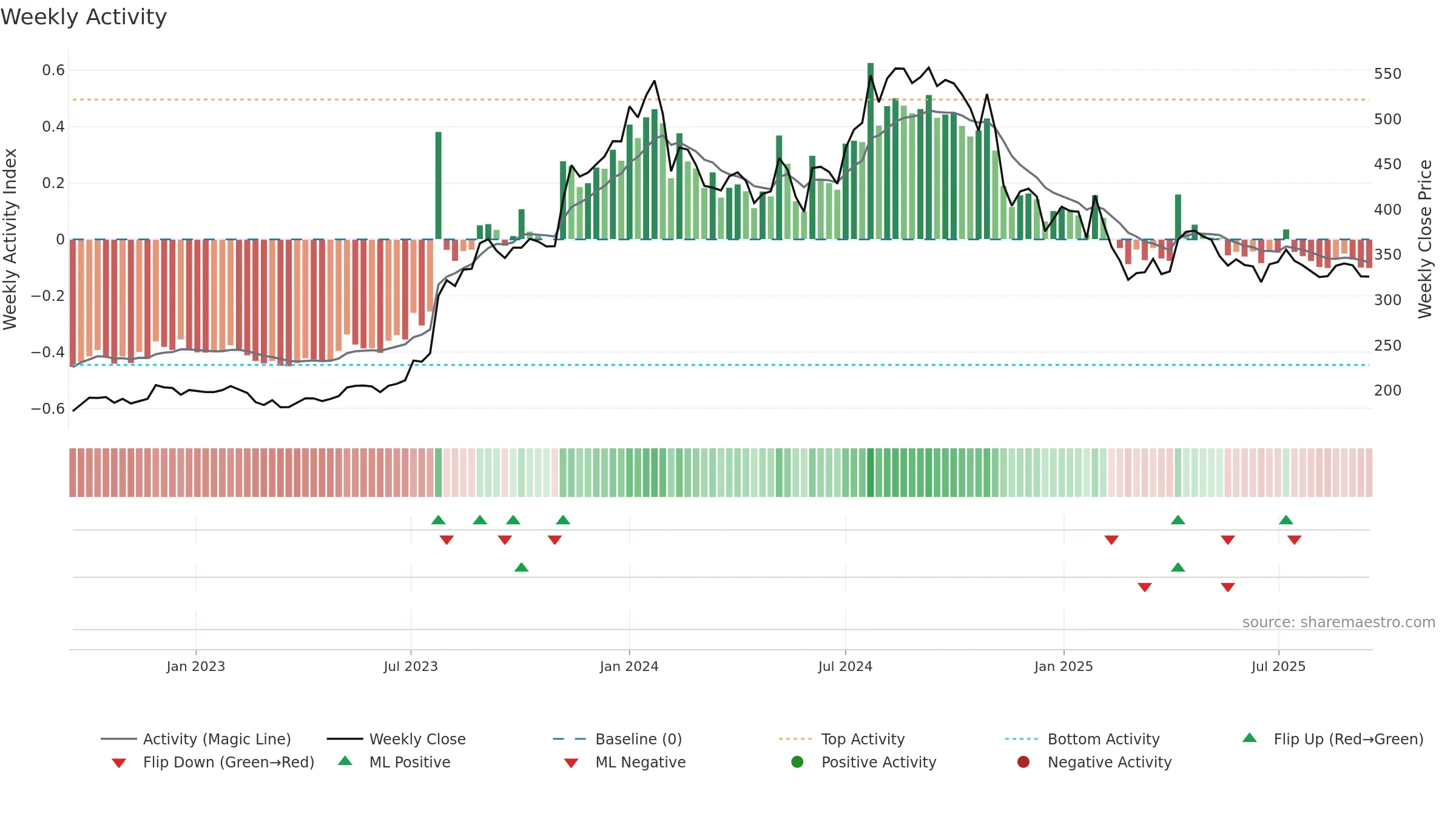Click the tallest green bar after Jul 2024
Screen dimensions: 1456x819
871,151
